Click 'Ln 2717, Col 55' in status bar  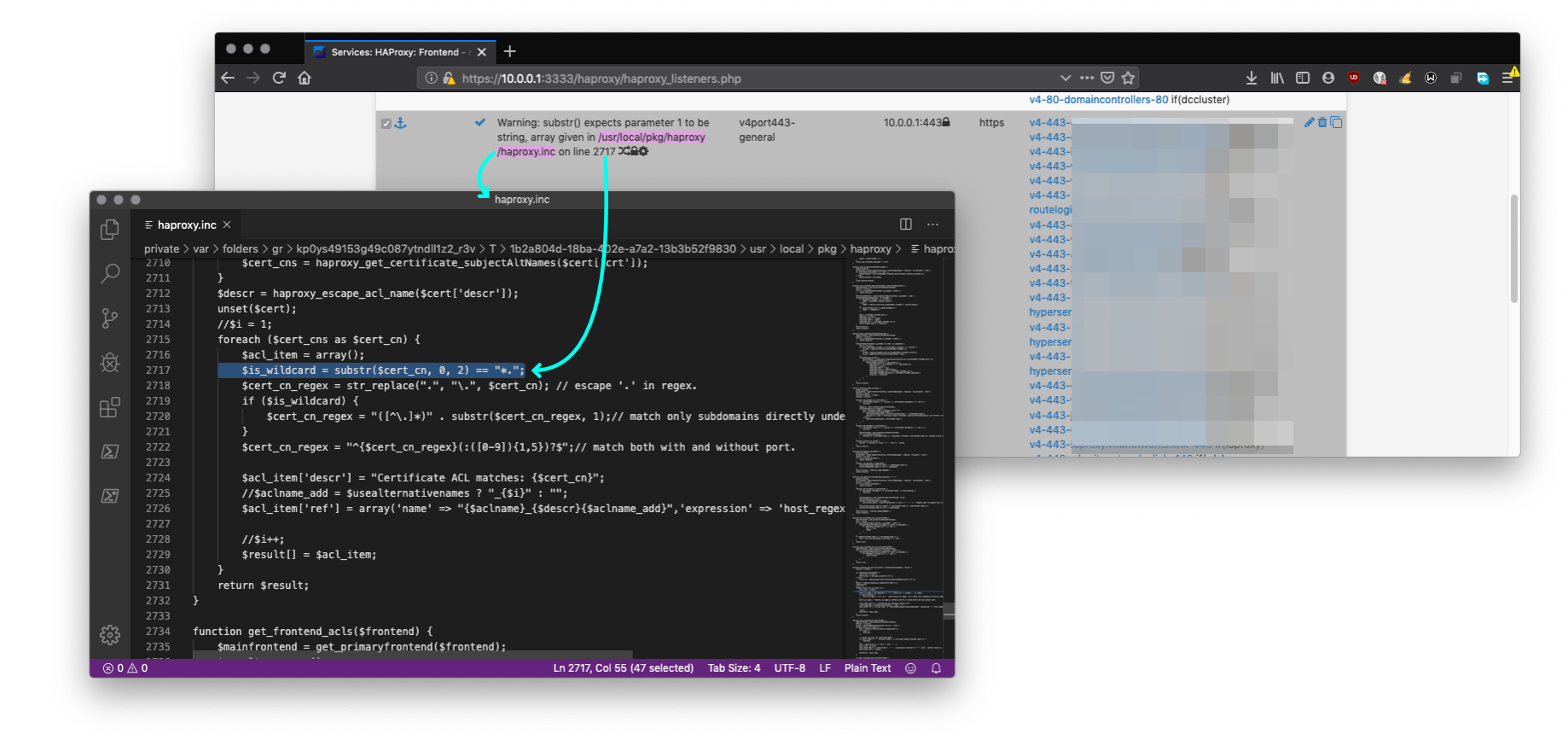[x=624, y=668]
